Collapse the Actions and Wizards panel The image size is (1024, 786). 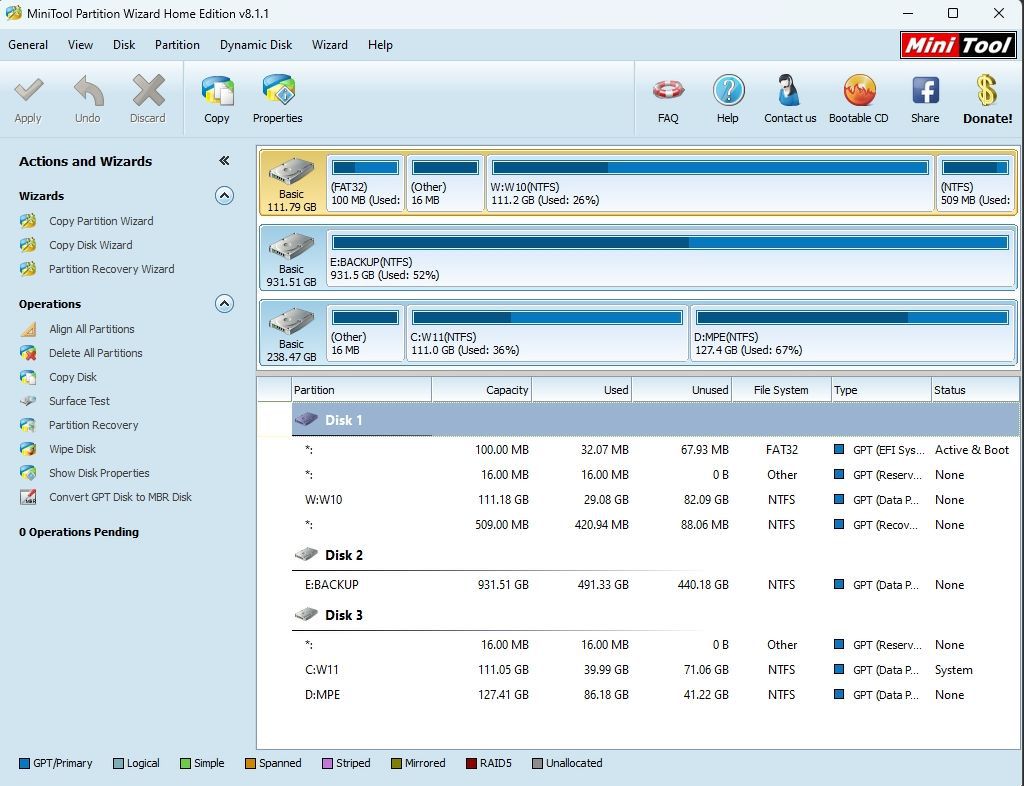pyautogui.click(x=224, y=161)
